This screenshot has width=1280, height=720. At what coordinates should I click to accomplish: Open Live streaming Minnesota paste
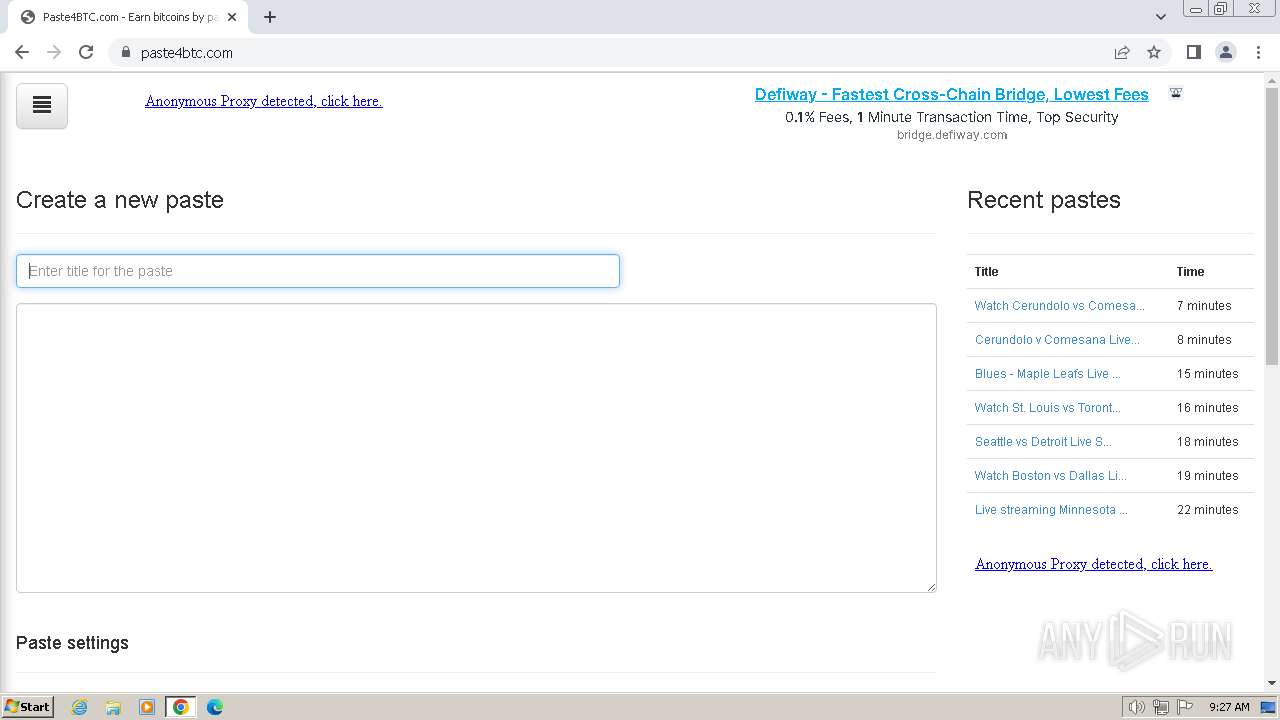1051,510
